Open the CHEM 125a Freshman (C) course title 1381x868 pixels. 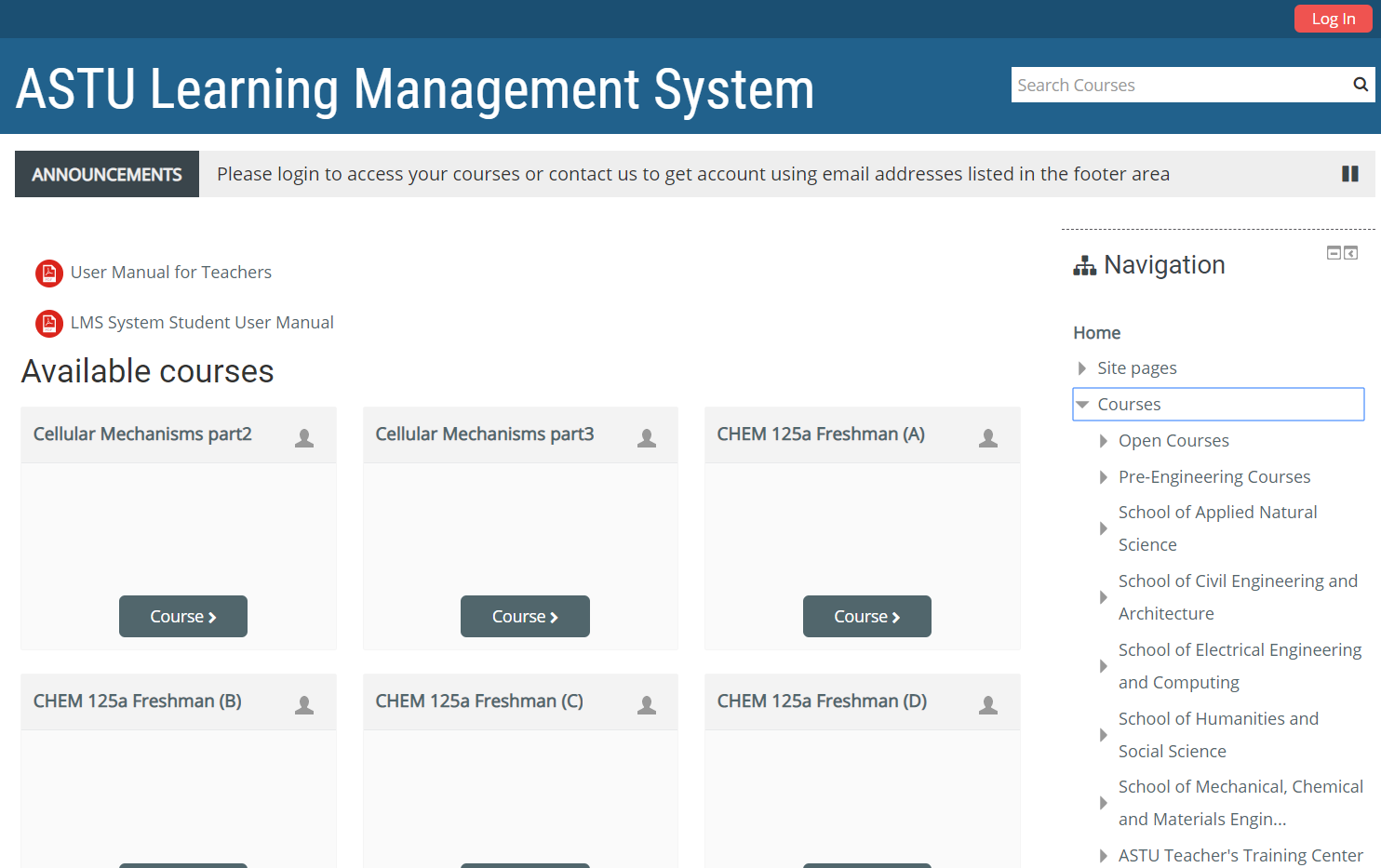pos(479,701)
